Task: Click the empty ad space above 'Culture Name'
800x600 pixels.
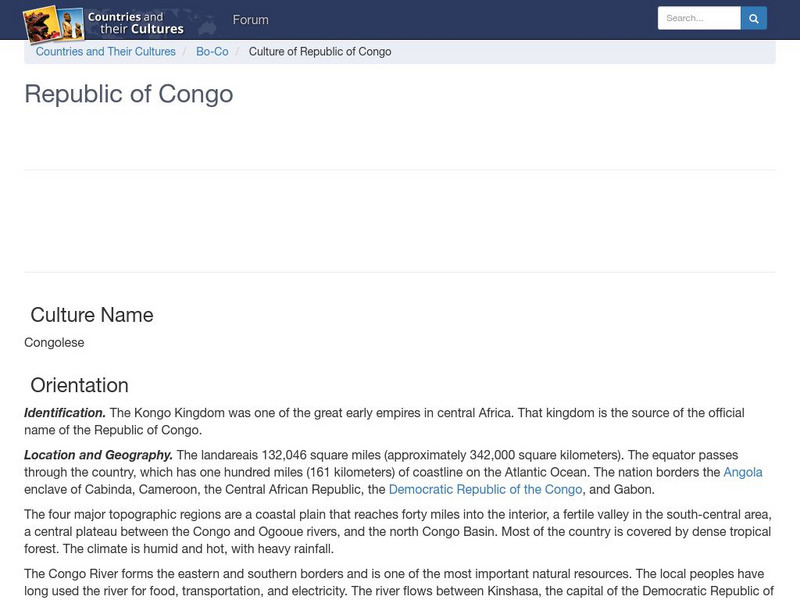Action: (x=400, y=222)
